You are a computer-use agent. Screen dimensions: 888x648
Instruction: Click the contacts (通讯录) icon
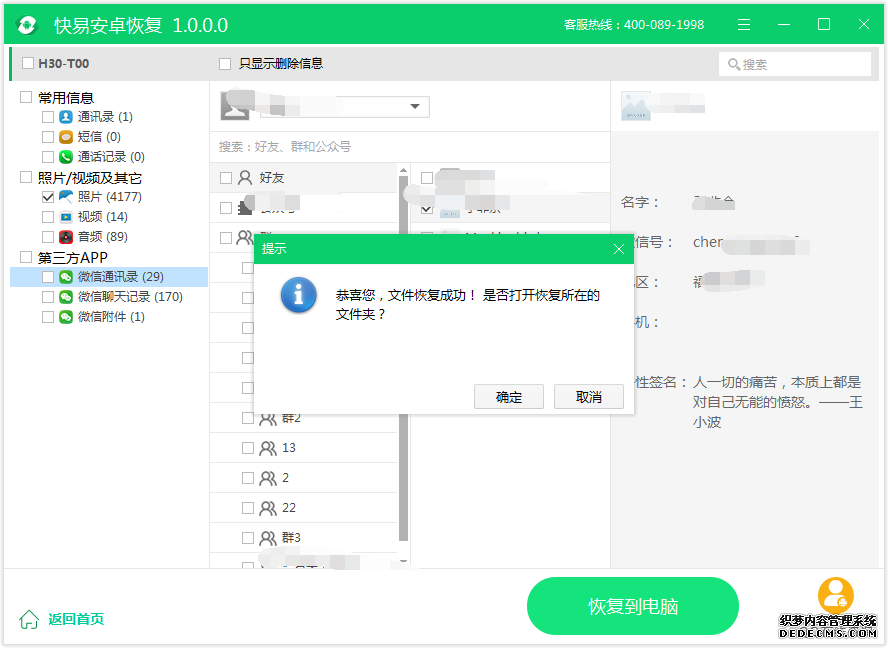click(x=66, y=117)
